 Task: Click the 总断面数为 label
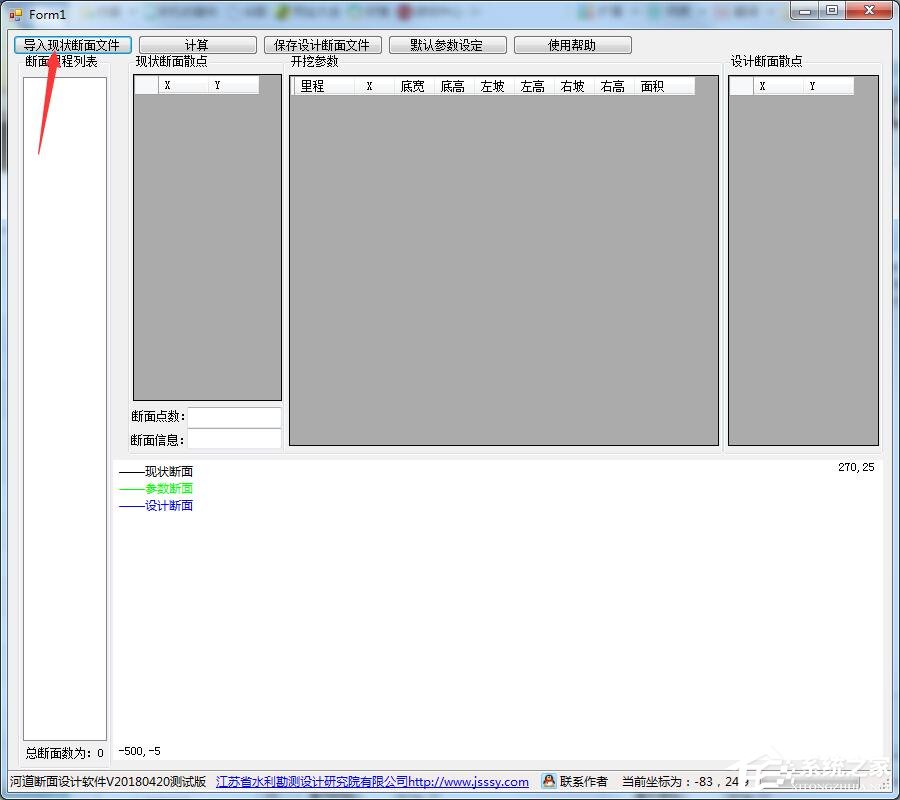(65, 753)
